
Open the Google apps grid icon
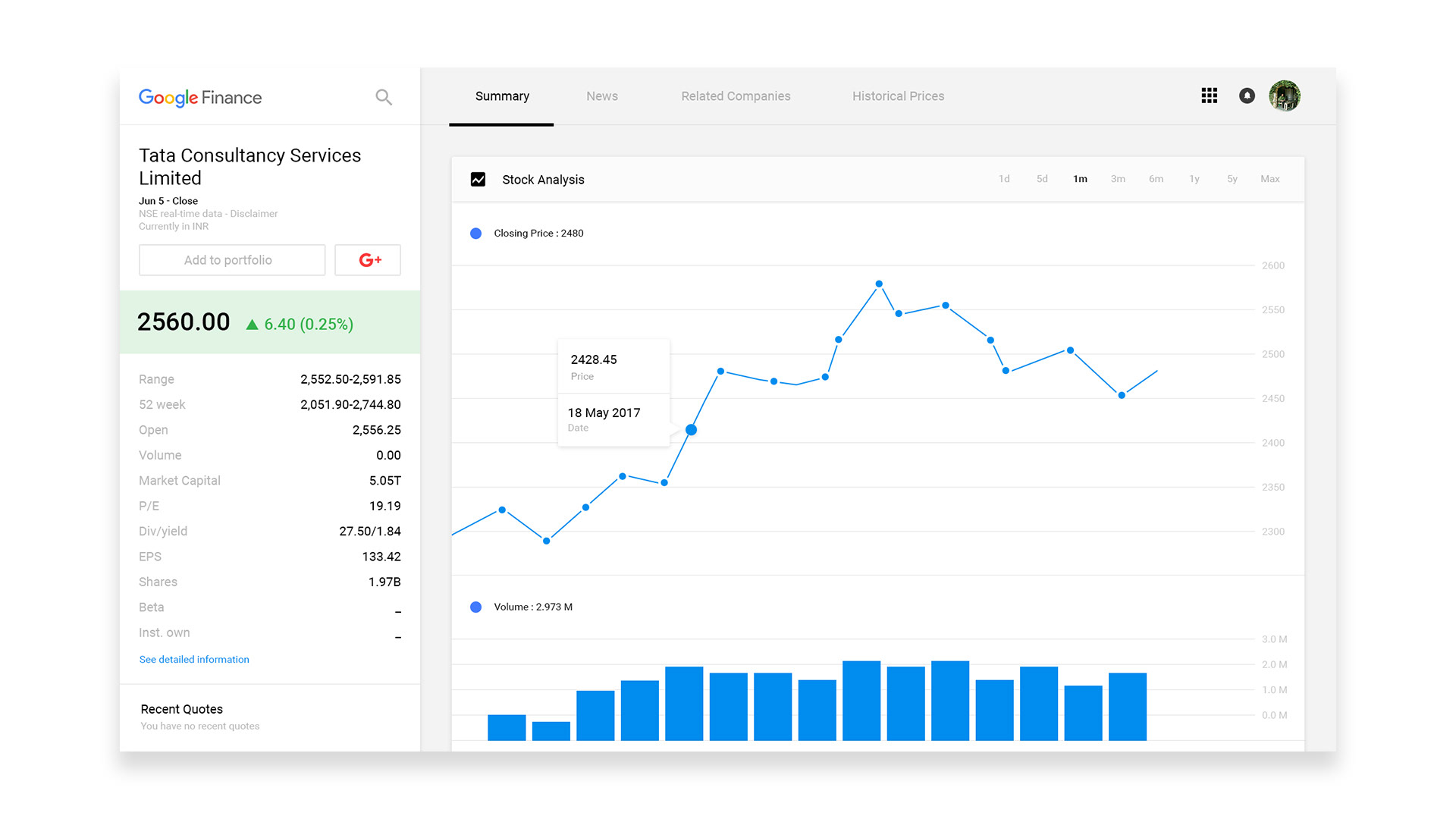click(x=1210, y=96)
